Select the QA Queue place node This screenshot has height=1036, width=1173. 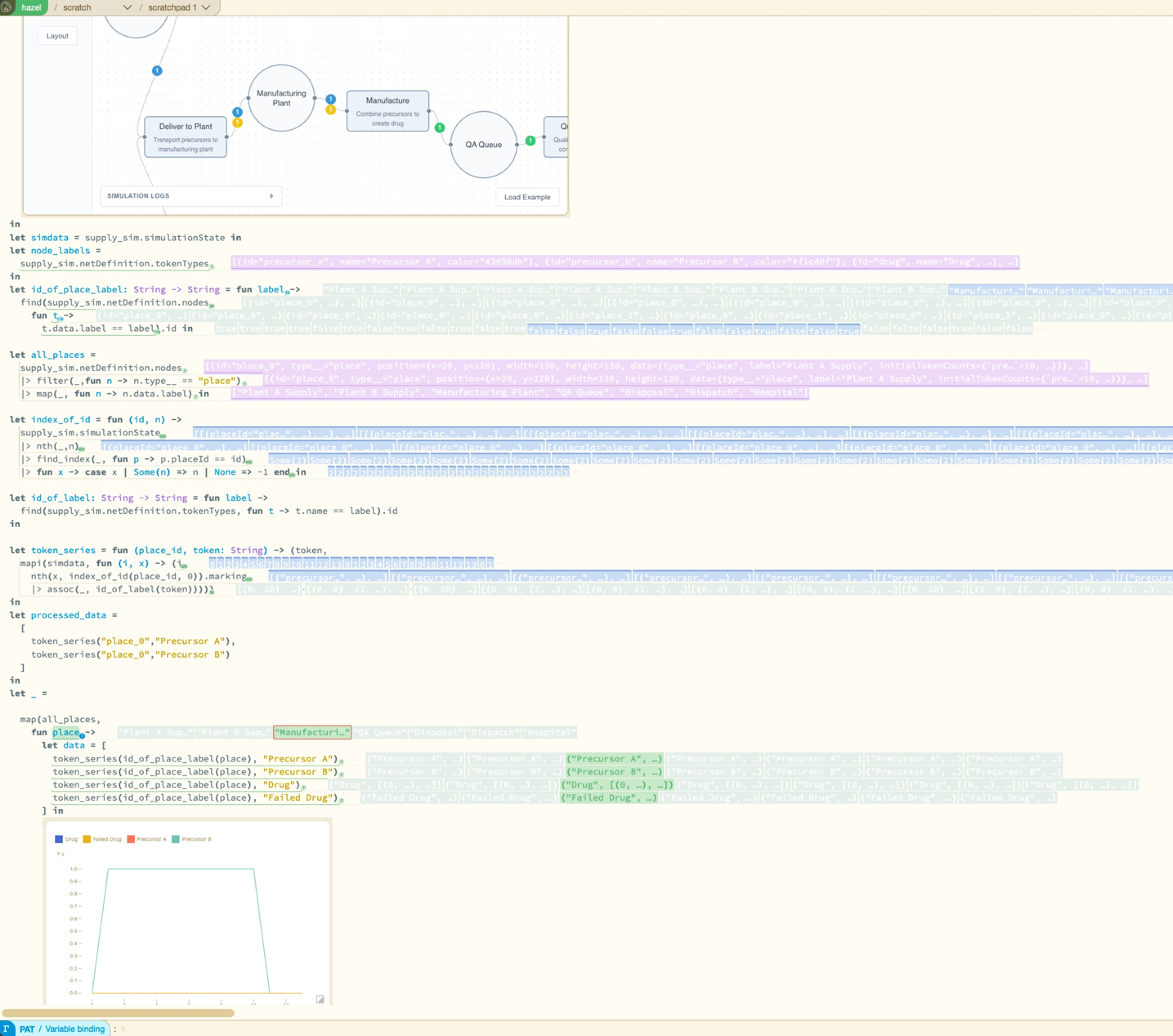483,145
